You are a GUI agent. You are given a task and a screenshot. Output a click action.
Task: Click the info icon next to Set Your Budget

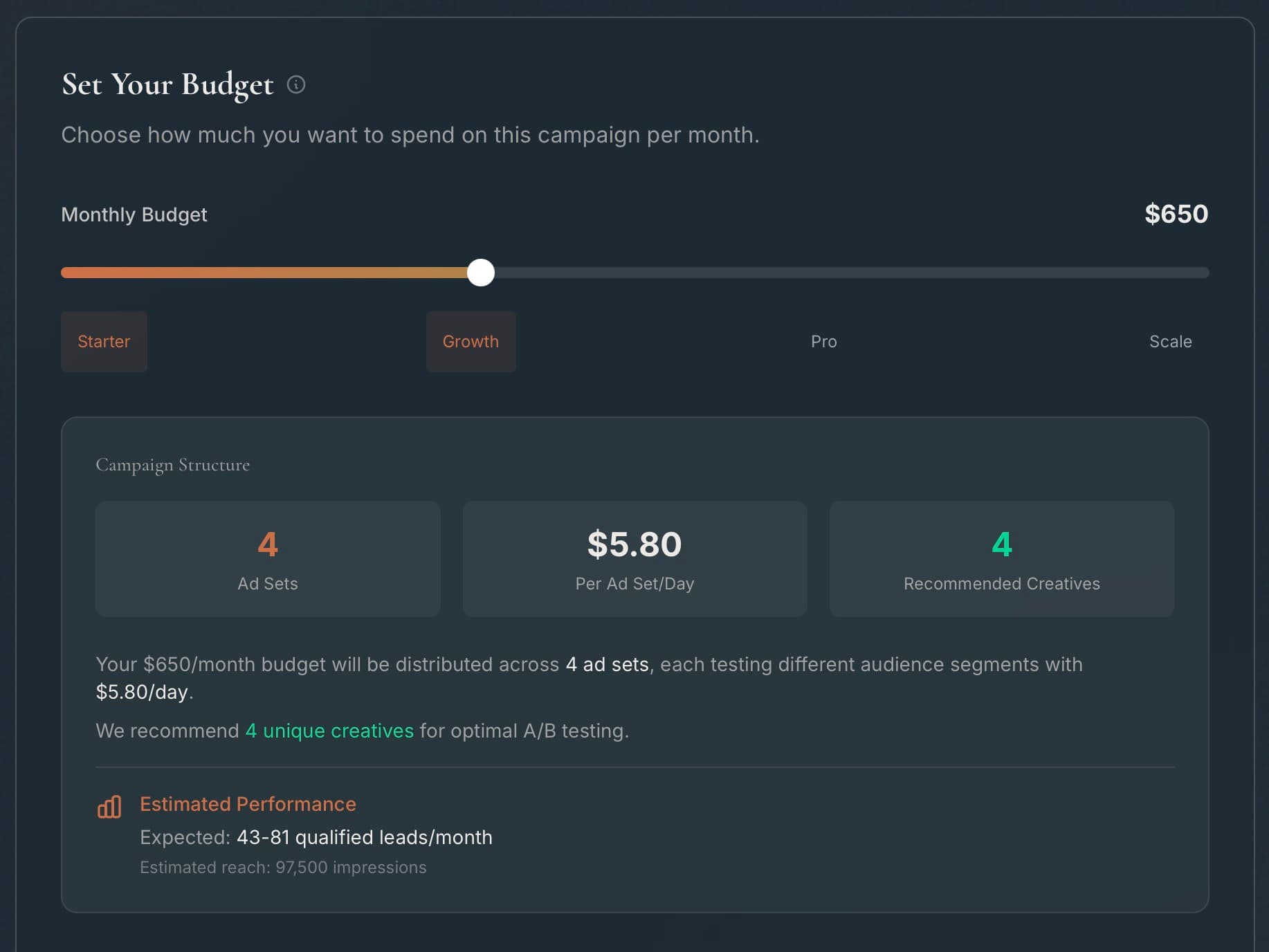(x=298, y=86)
